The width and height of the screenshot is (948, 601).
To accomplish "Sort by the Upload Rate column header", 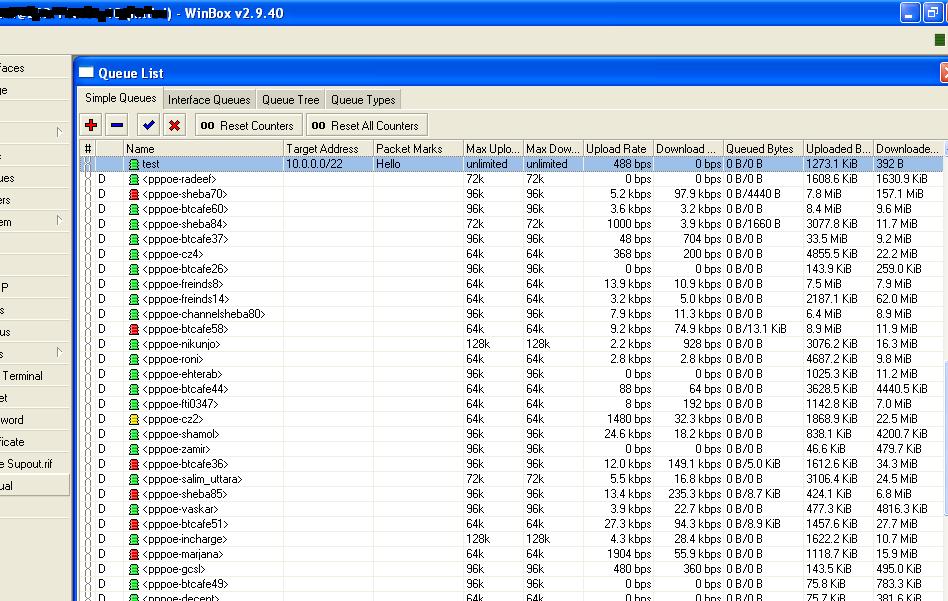I will 618,148.
